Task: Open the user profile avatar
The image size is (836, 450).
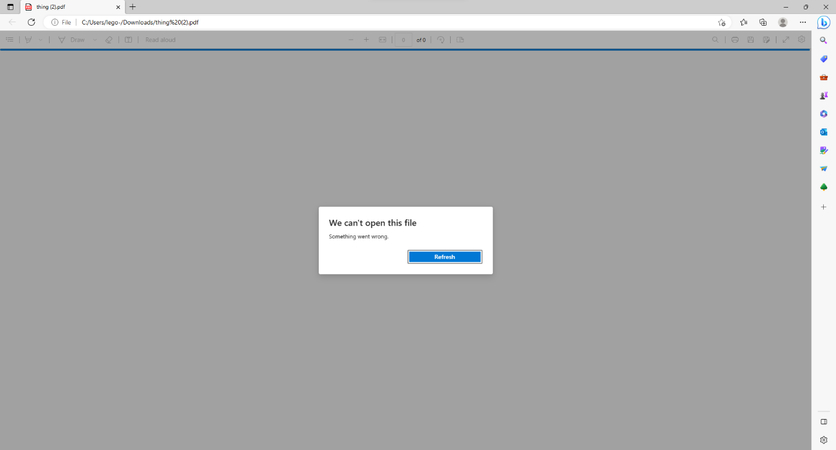Action: 783,22
